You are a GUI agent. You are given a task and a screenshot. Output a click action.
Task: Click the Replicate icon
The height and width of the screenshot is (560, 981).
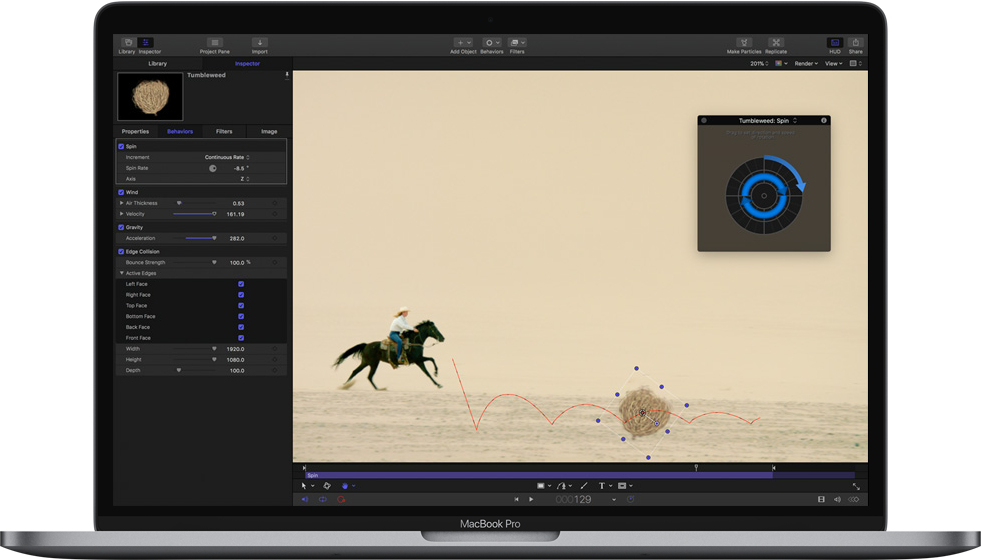tap(776, 43)
